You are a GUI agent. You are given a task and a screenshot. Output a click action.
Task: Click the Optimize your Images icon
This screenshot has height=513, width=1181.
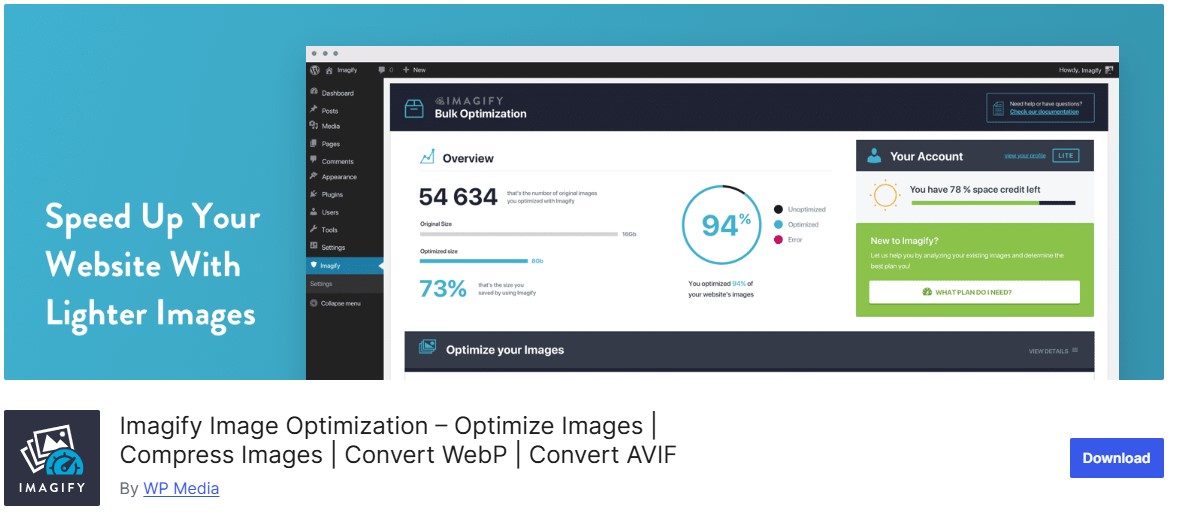coord(428,349)
